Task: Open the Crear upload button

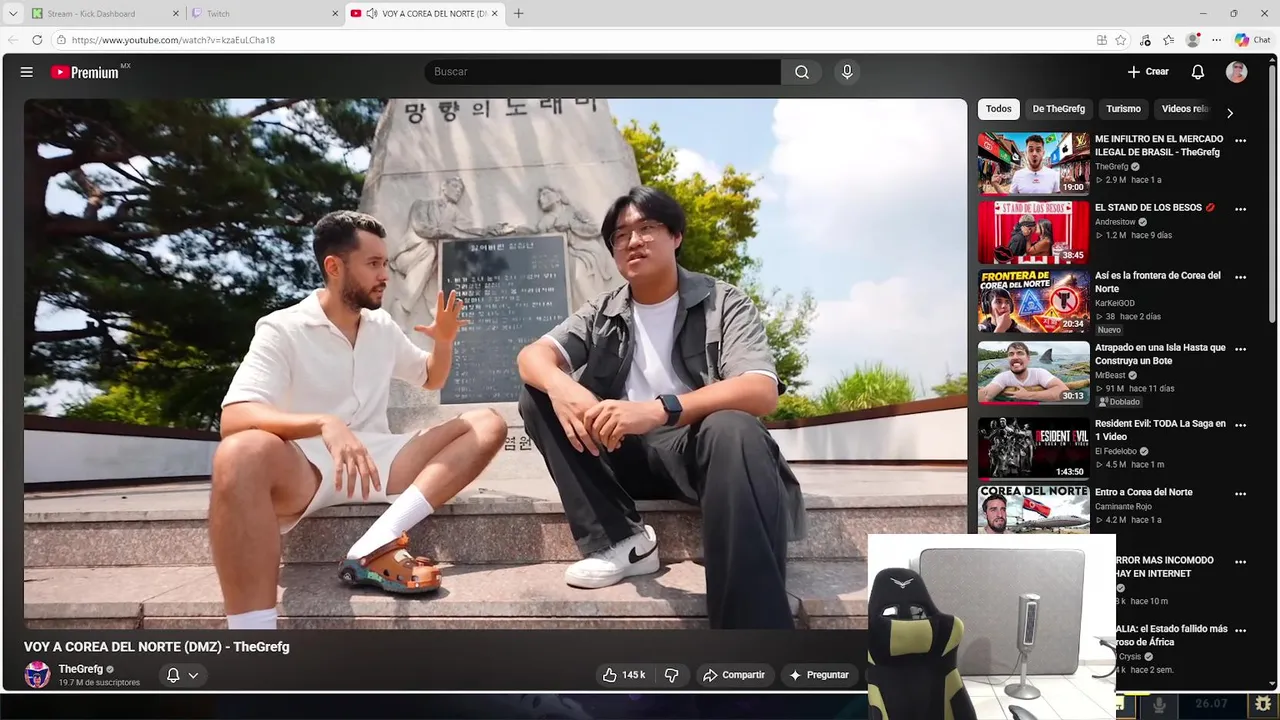Action: (1148, 72)
